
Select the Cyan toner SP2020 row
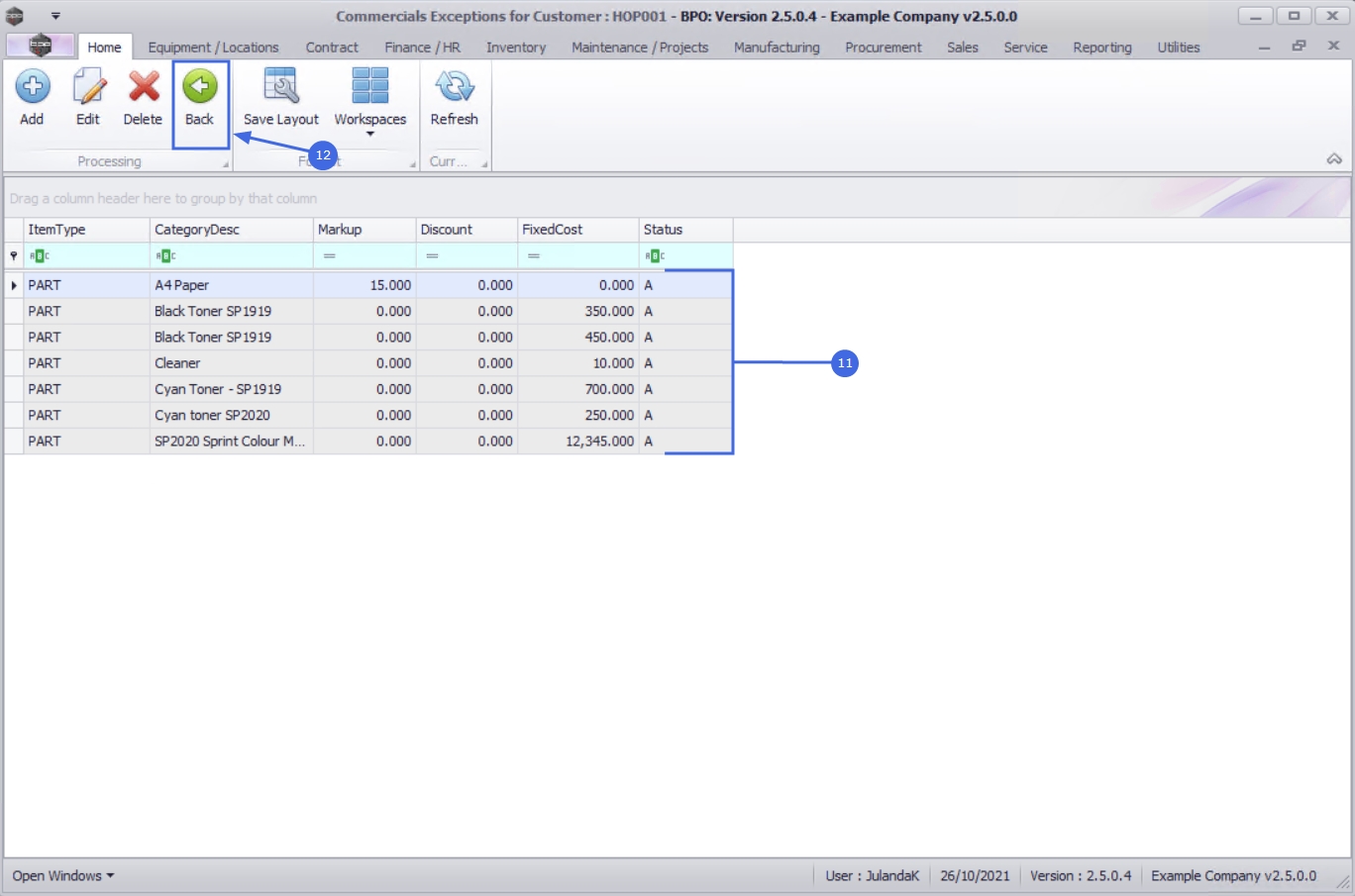(x=212, y=416)
